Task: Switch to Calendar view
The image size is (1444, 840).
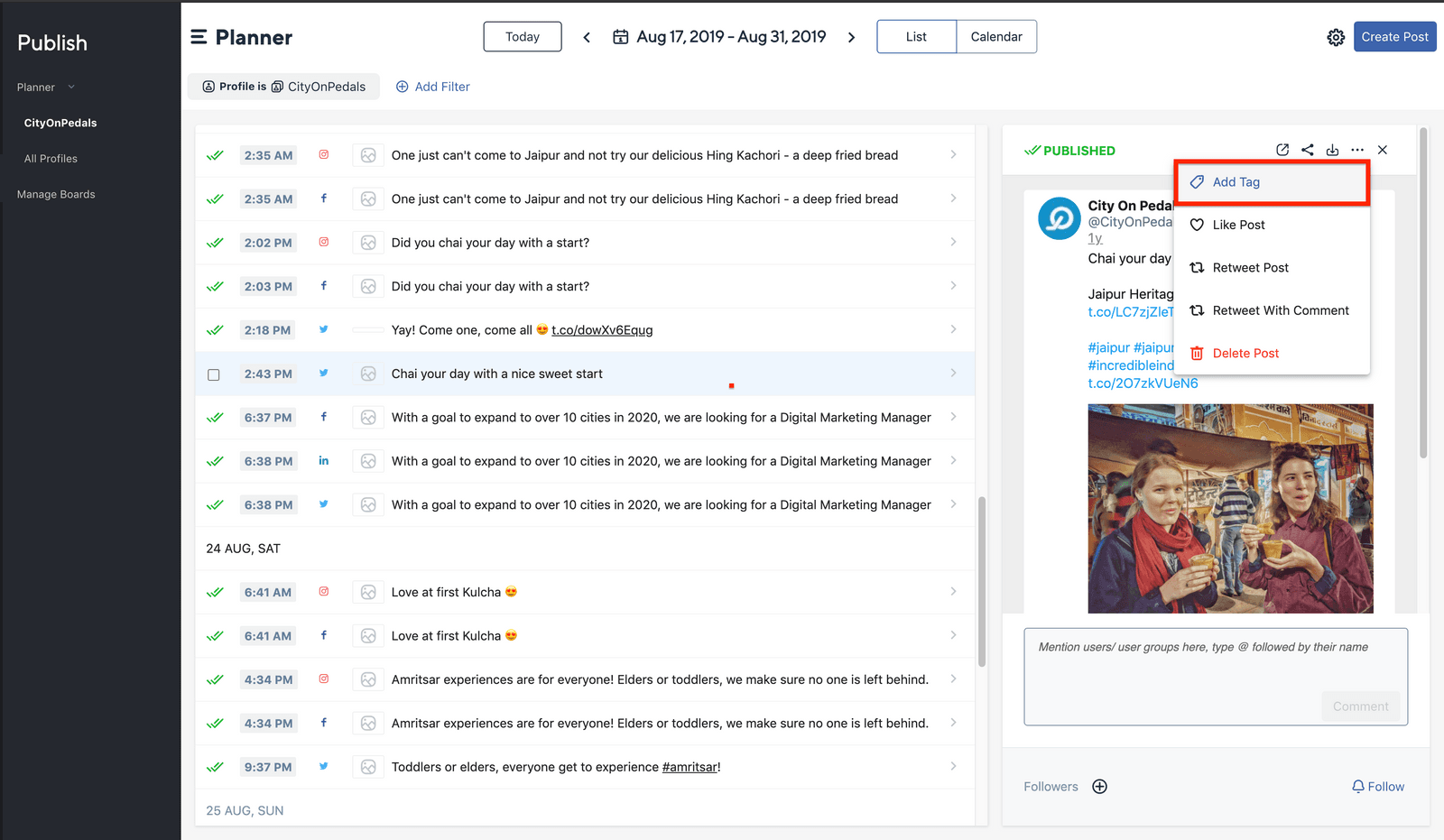Action: (x=996, y=37)
